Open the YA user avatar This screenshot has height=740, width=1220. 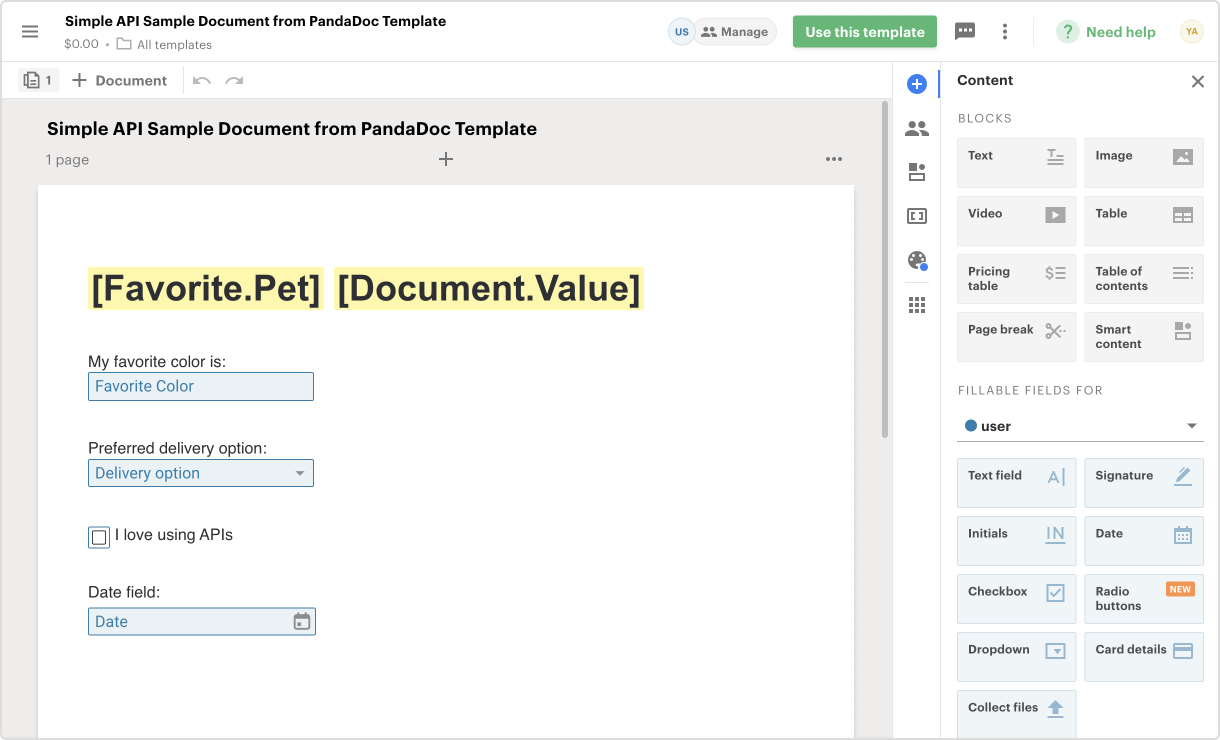pos(1191,32)
